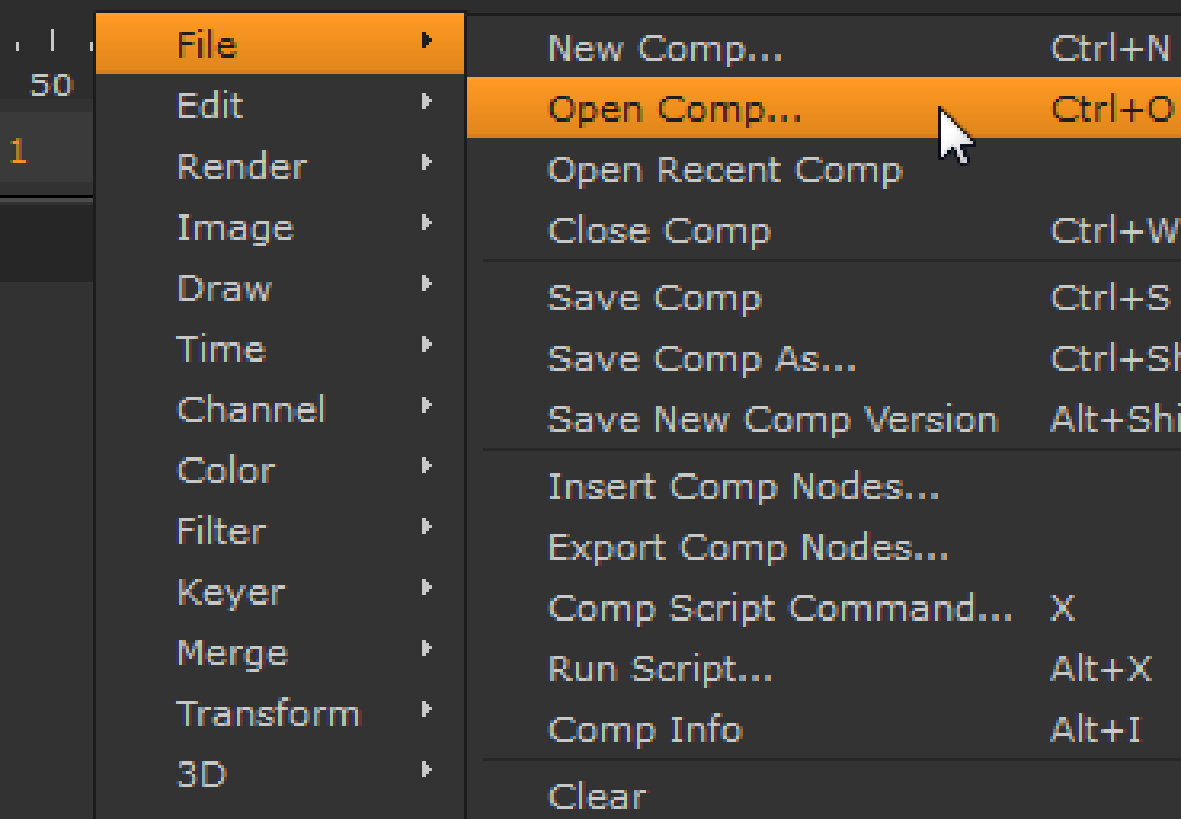Open the Transform submenu

click(x=267, y=713)
